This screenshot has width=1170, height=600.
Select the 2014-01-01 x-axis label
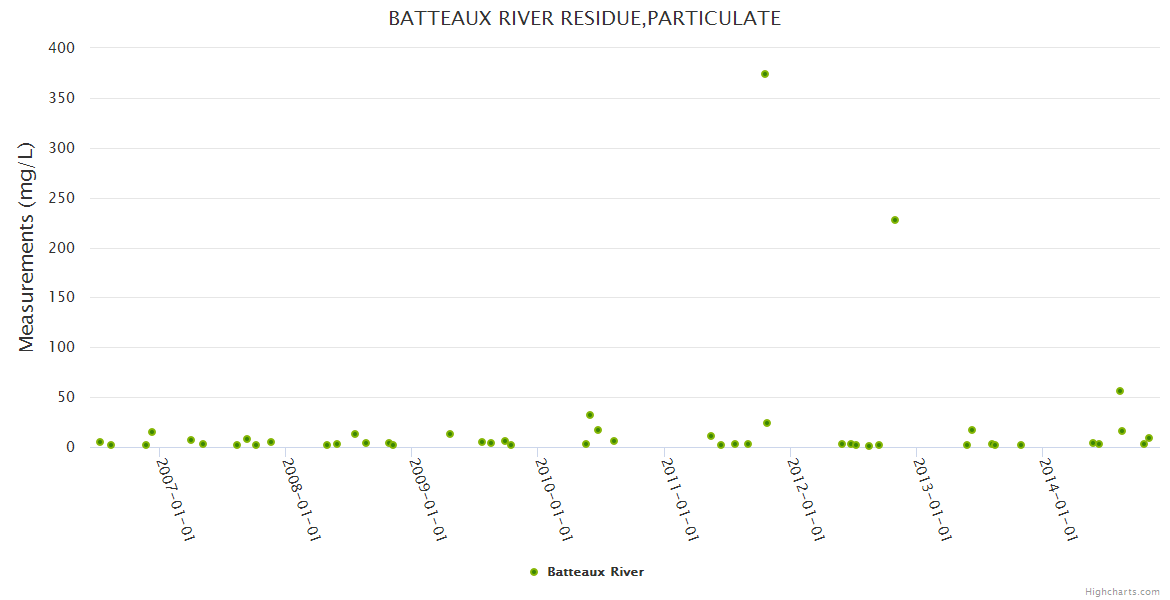tap(1057, 499)
